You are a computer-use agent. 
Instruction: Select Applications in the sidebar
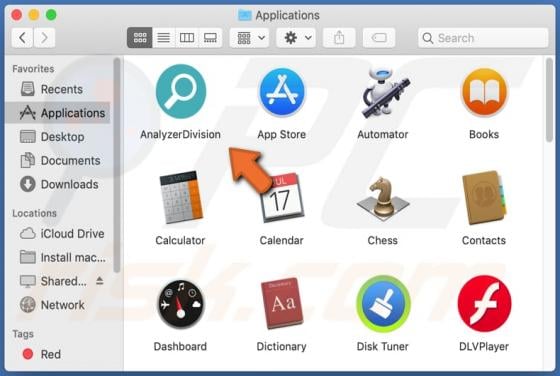coord(58,113)
